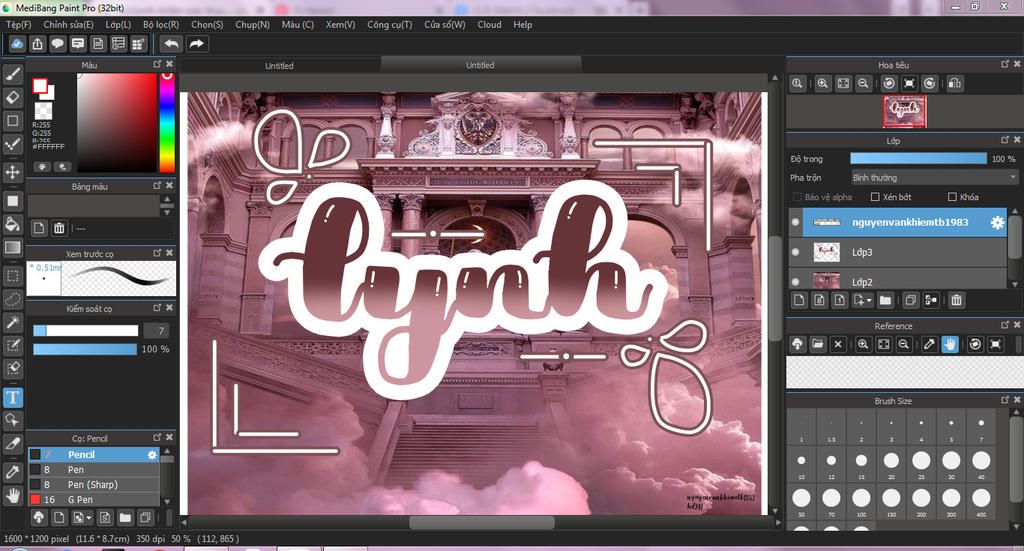Select the Move tool with crossed arrows
The image size is (1024, 551).
pyautogui.click(x=12, y=172)
